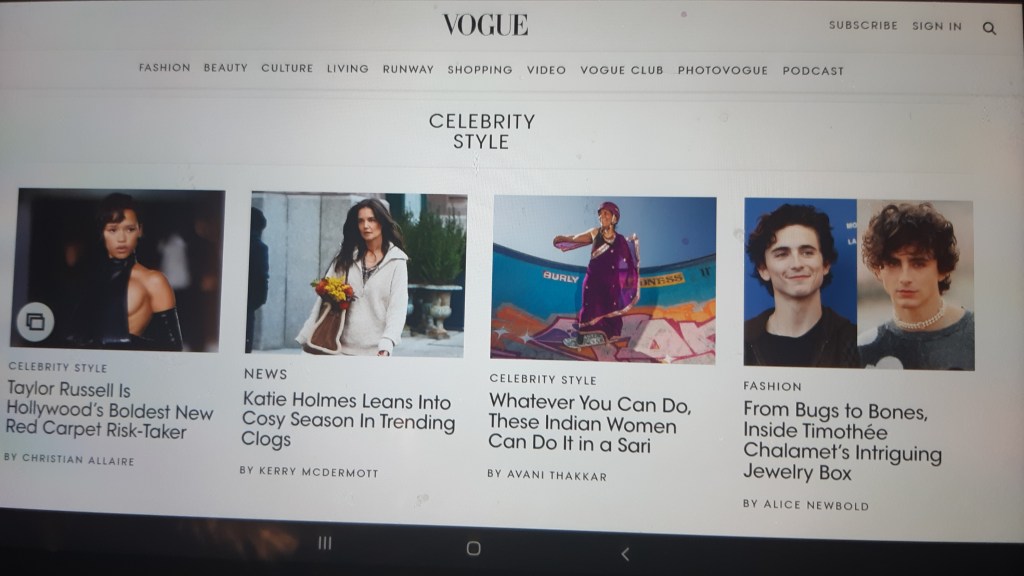
Task: Click the Timothée Chalamet double portrait
Action: pos(859,284)
